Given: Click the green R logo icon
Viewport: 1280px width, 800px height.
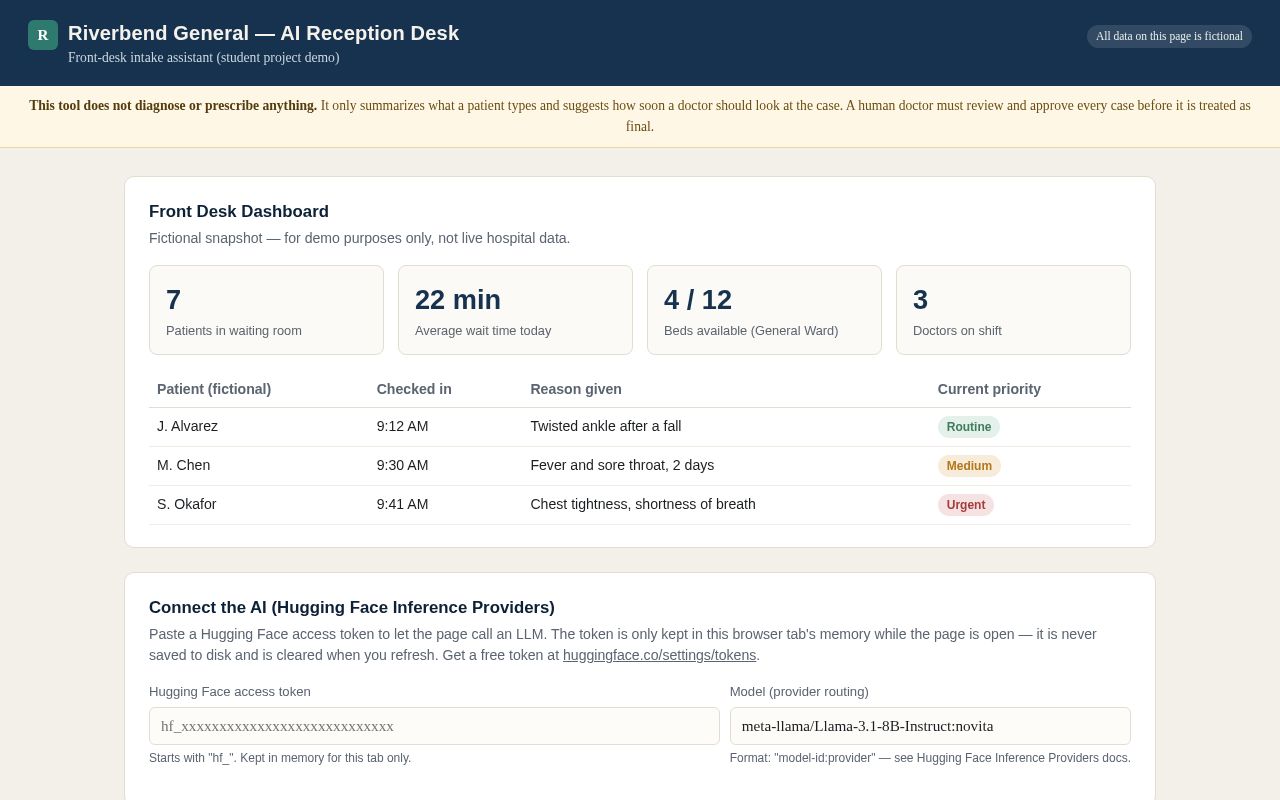Looking at the screenshot, I should click(43, 35).
